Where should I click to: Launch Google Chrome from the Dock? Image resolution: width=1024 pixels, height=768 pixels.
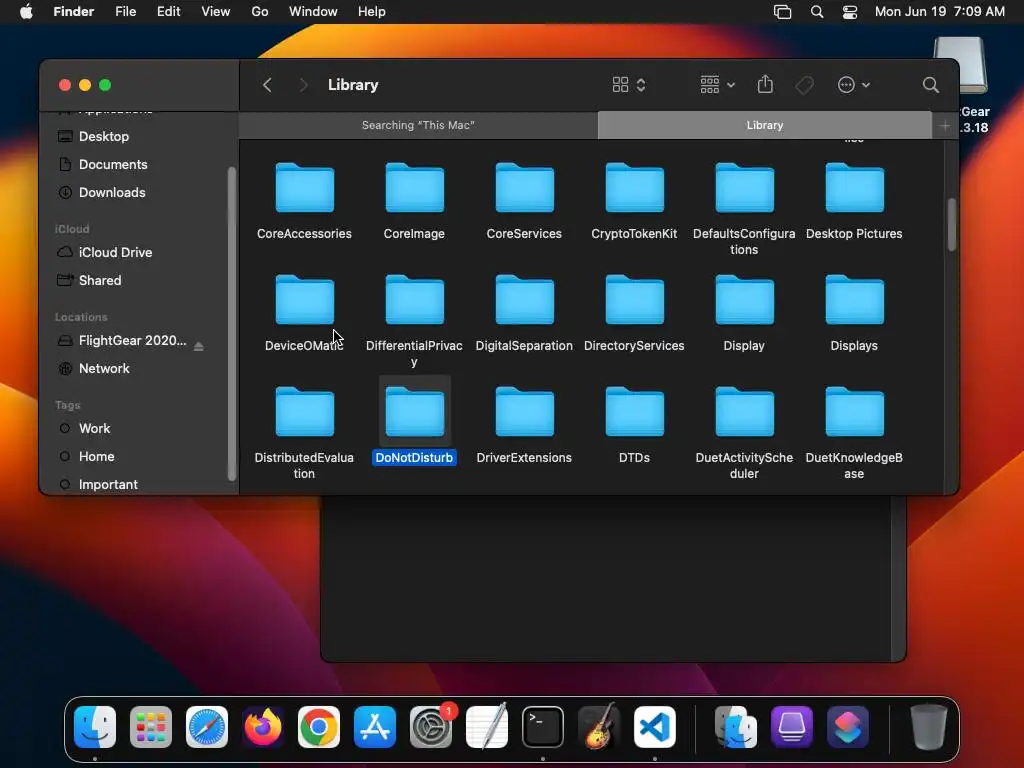pyautogui.click(x=319, y=727)
